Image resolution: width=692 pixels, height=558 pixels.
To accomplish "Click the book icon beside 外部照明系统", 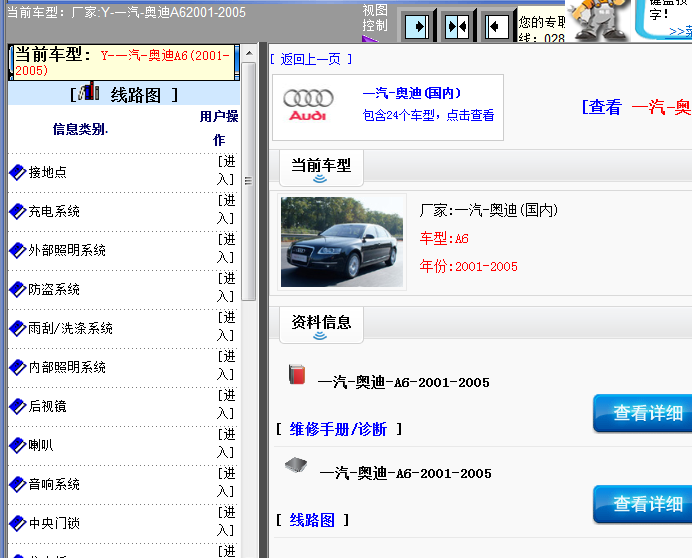I will tap(18, 250).
